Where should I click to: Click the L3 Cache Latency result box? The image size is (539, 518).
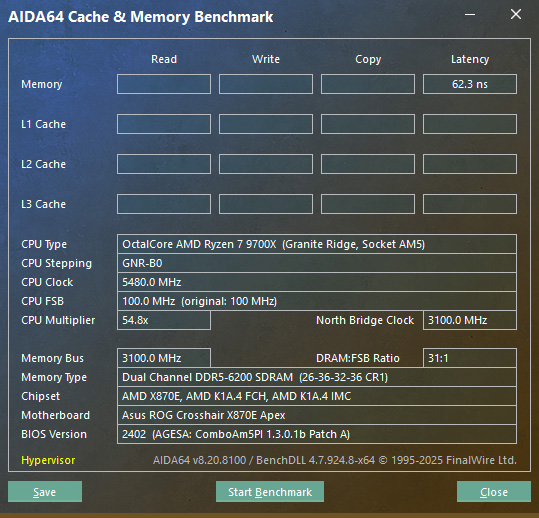click(470, 204)
